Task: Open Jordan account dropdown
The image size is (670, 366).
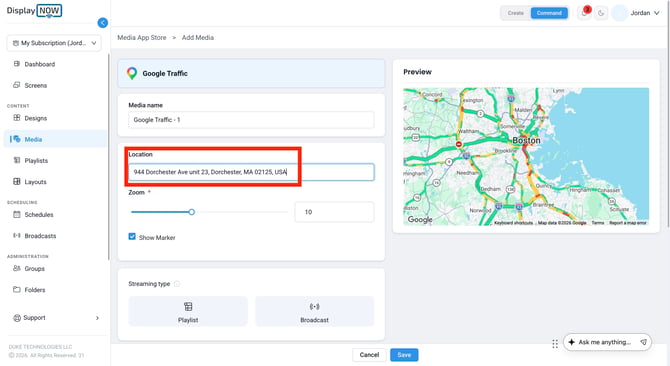Action: pyautogui.click(x=645, y=13)
